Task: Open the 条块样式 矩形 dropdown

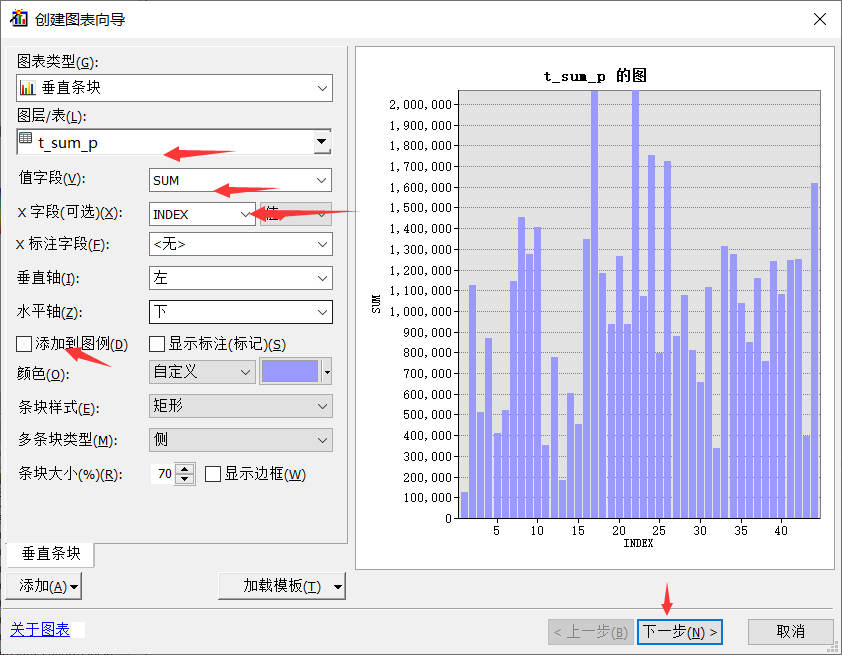Action: coord(240,406)
